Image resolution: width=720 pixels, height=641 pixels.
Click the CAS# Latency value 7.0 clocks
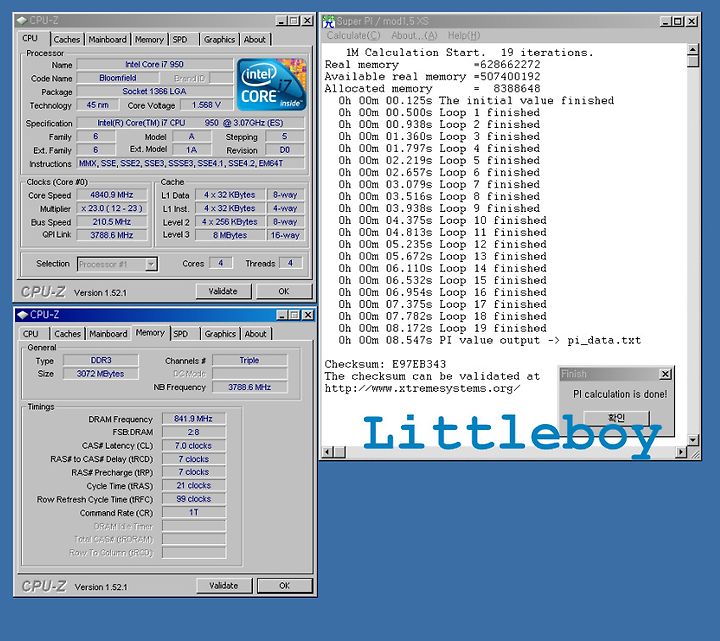[x=193, y=445]
